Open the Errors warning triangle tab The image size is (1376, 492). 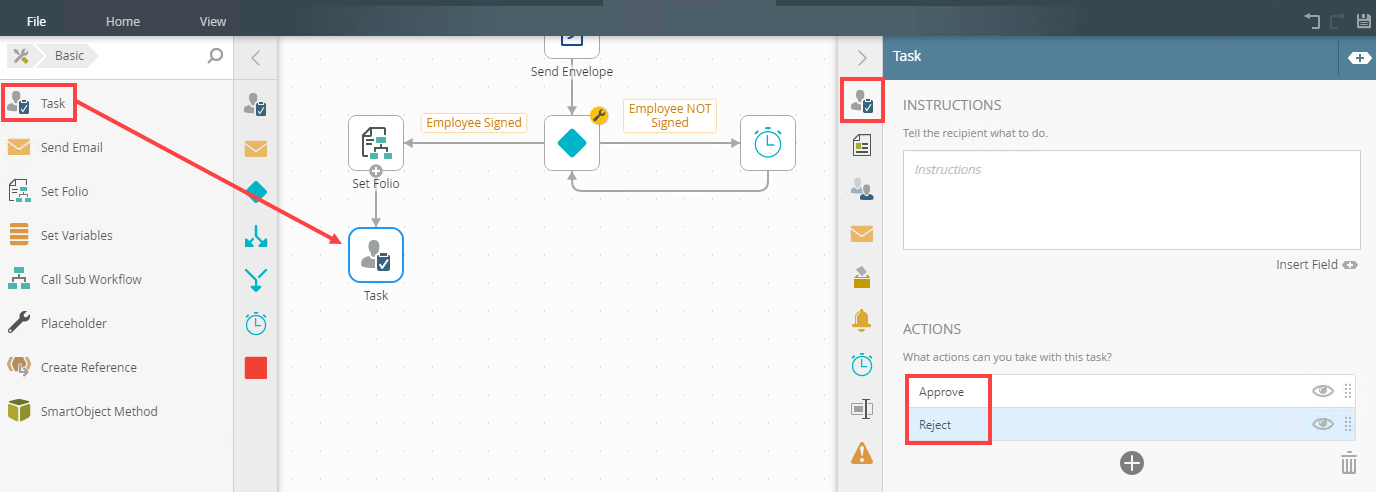tap(861, 453)
